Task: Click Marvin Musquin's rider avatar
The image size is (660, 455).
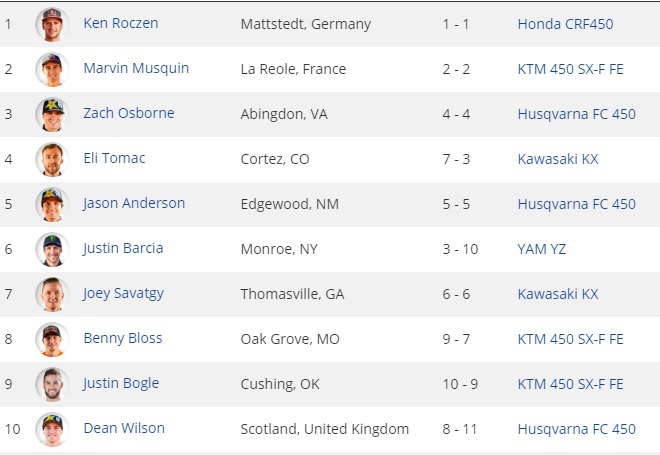Action: click(x=51, y=69)
